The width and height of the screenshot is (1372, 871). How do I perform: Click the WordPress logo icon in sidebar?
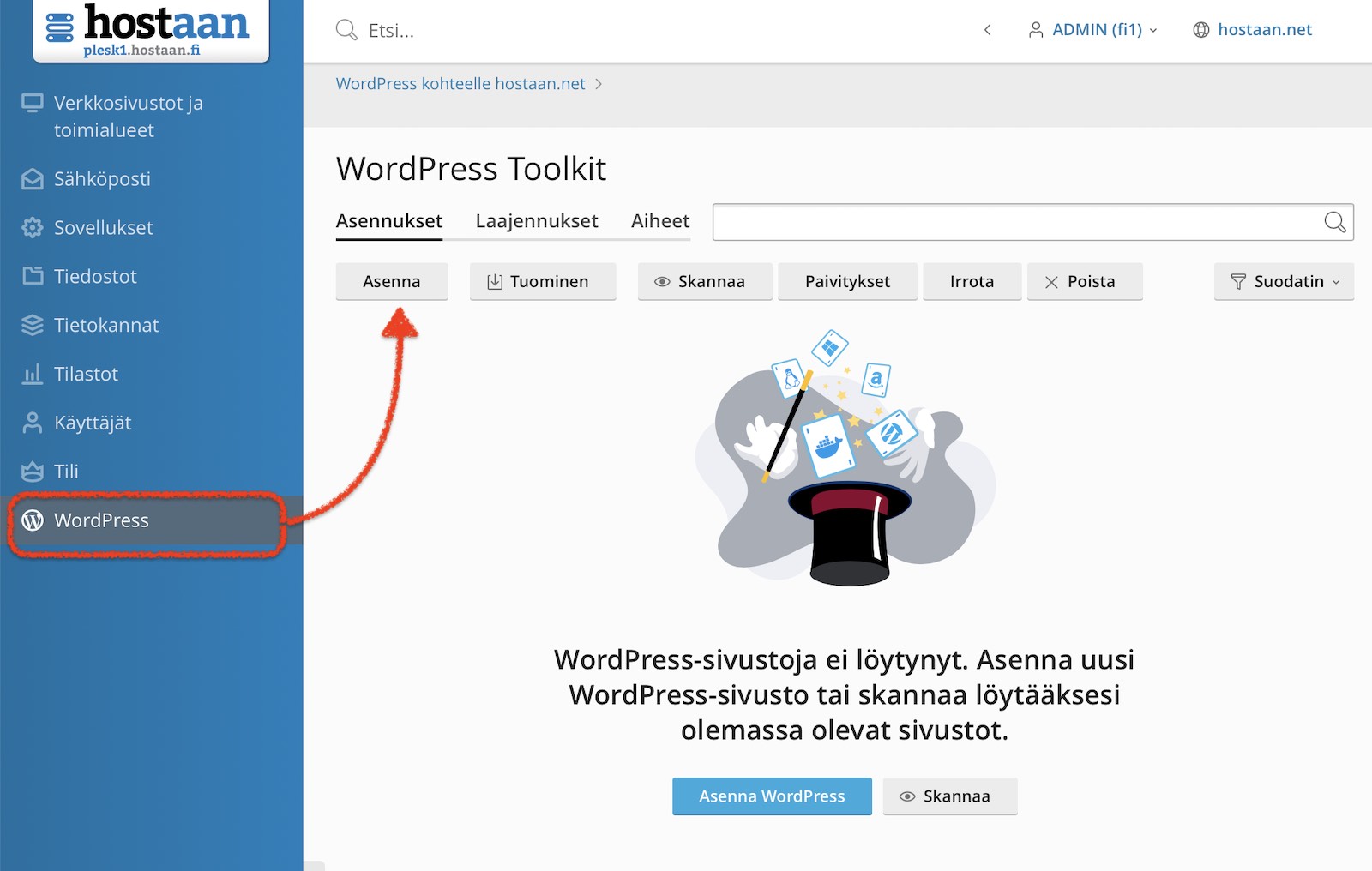click(x=33, y=520)
